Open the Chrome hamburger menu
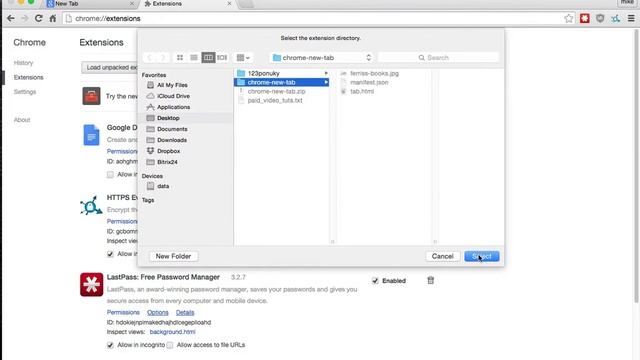 coord(631,18)
